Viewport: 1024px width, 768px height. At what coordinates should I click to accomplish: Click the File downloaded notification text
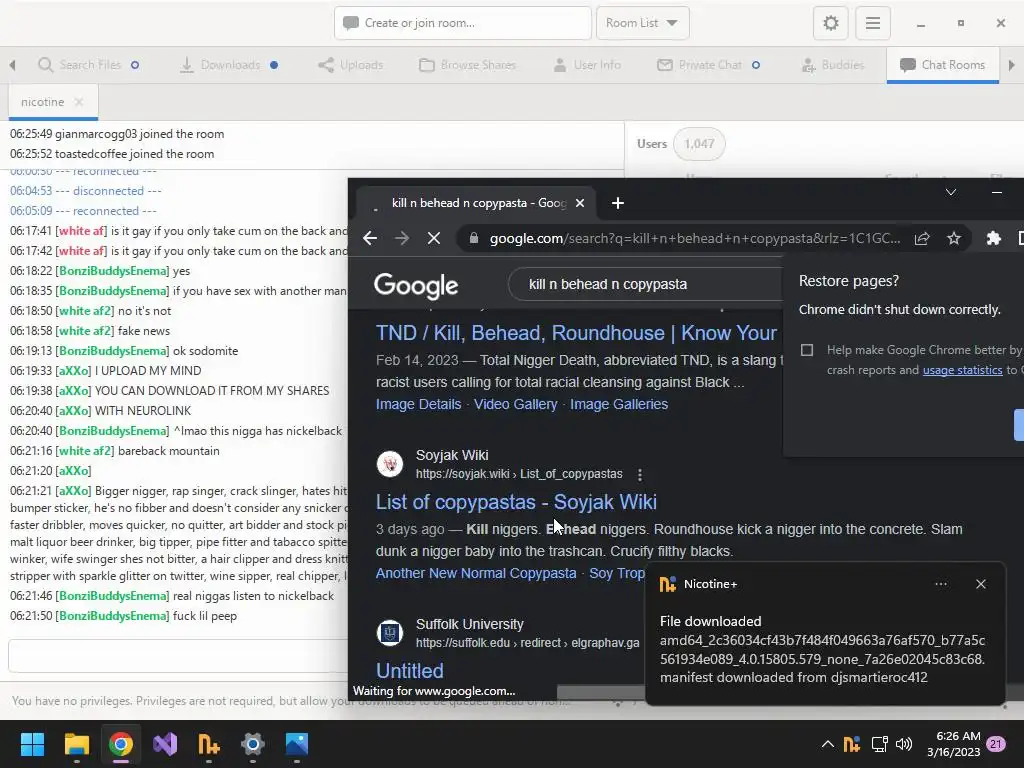click(711, 621)
